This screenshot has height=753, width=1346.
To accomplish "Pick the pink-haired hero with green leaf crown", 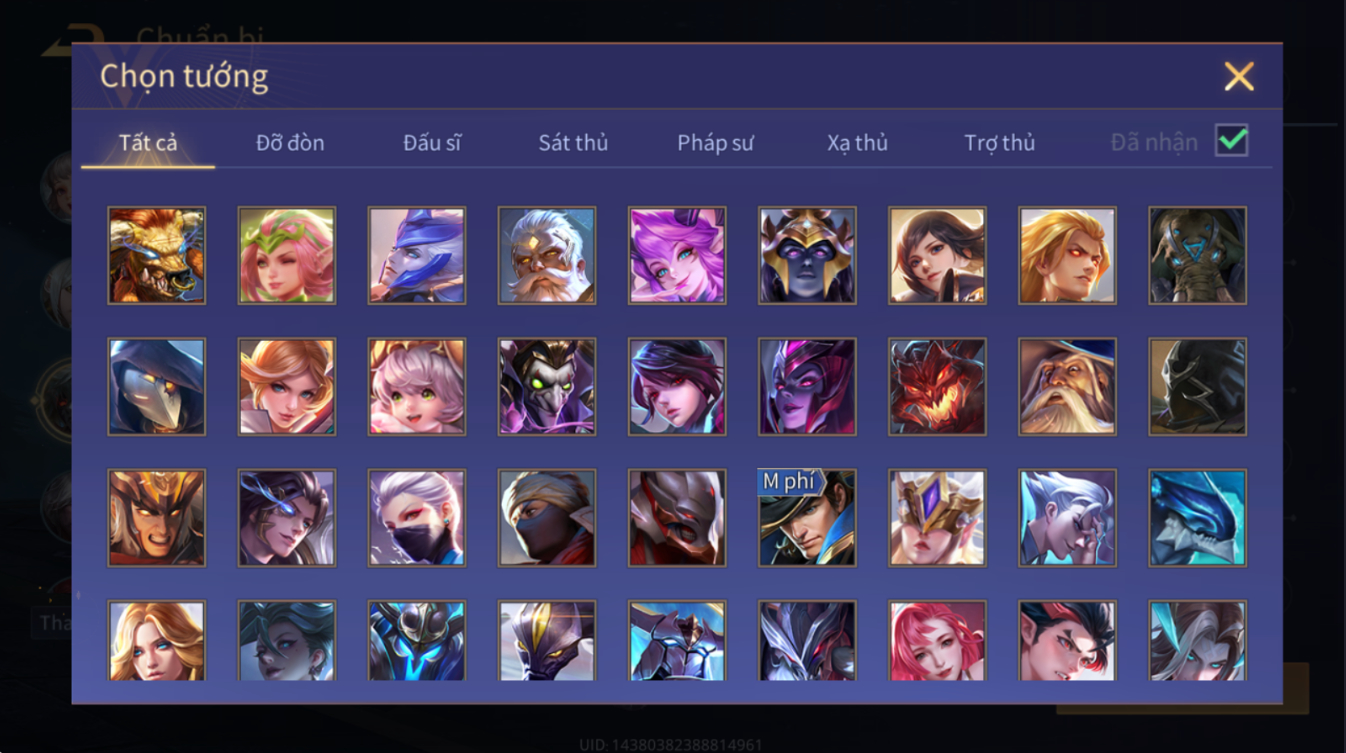I will [287, 255].
